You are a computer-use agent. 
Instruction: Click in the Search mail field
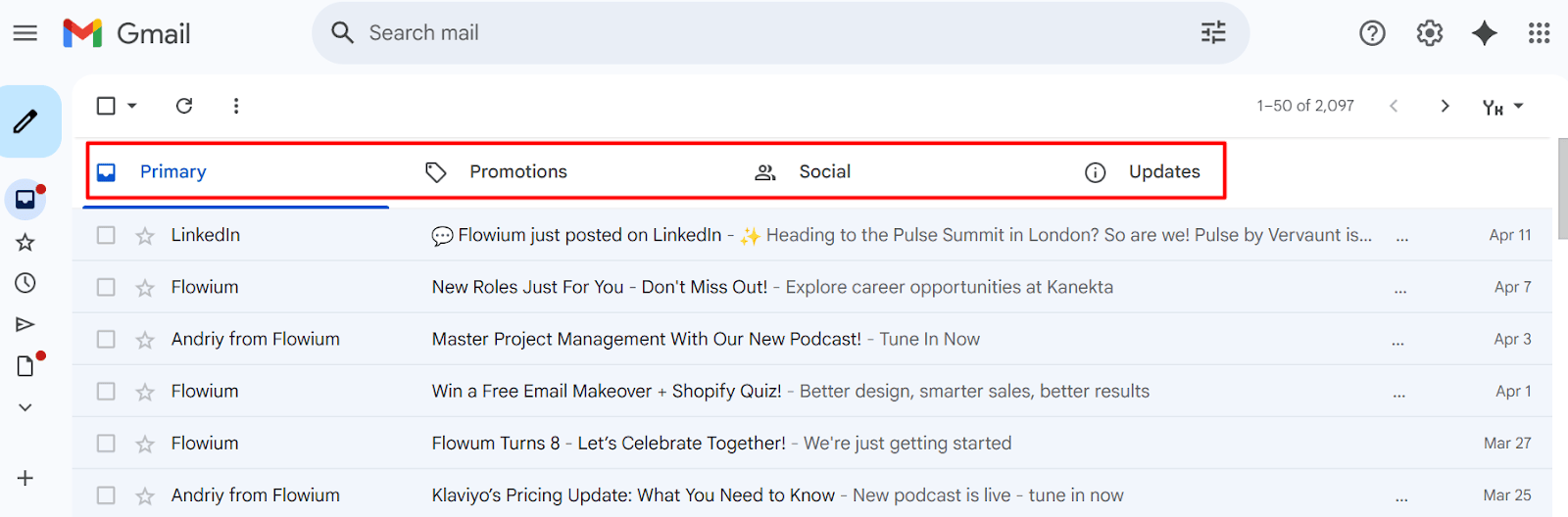click(x=764, y=33)
